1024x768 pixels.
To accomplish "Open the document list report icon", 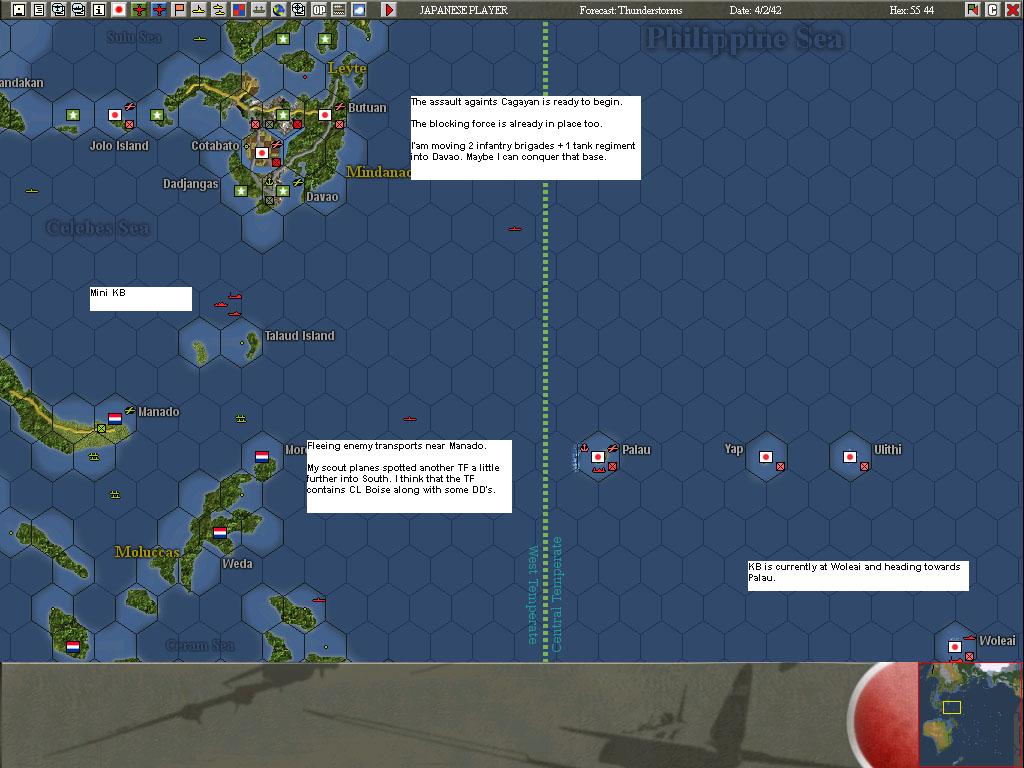I will [39, 10].
